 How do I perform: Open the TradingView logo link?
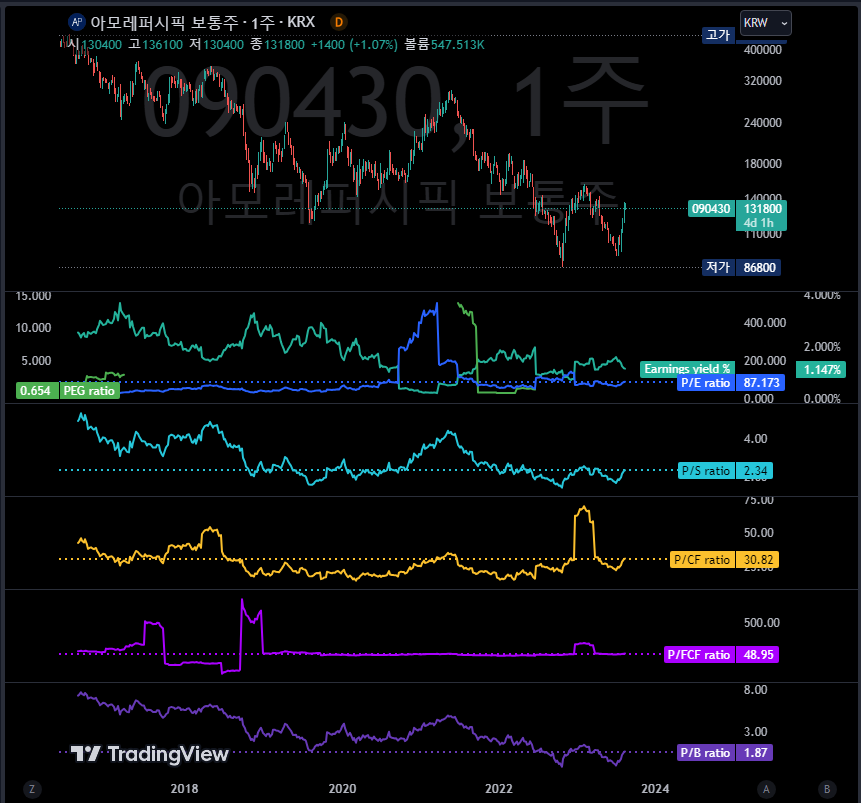click(x=149, y=754)
